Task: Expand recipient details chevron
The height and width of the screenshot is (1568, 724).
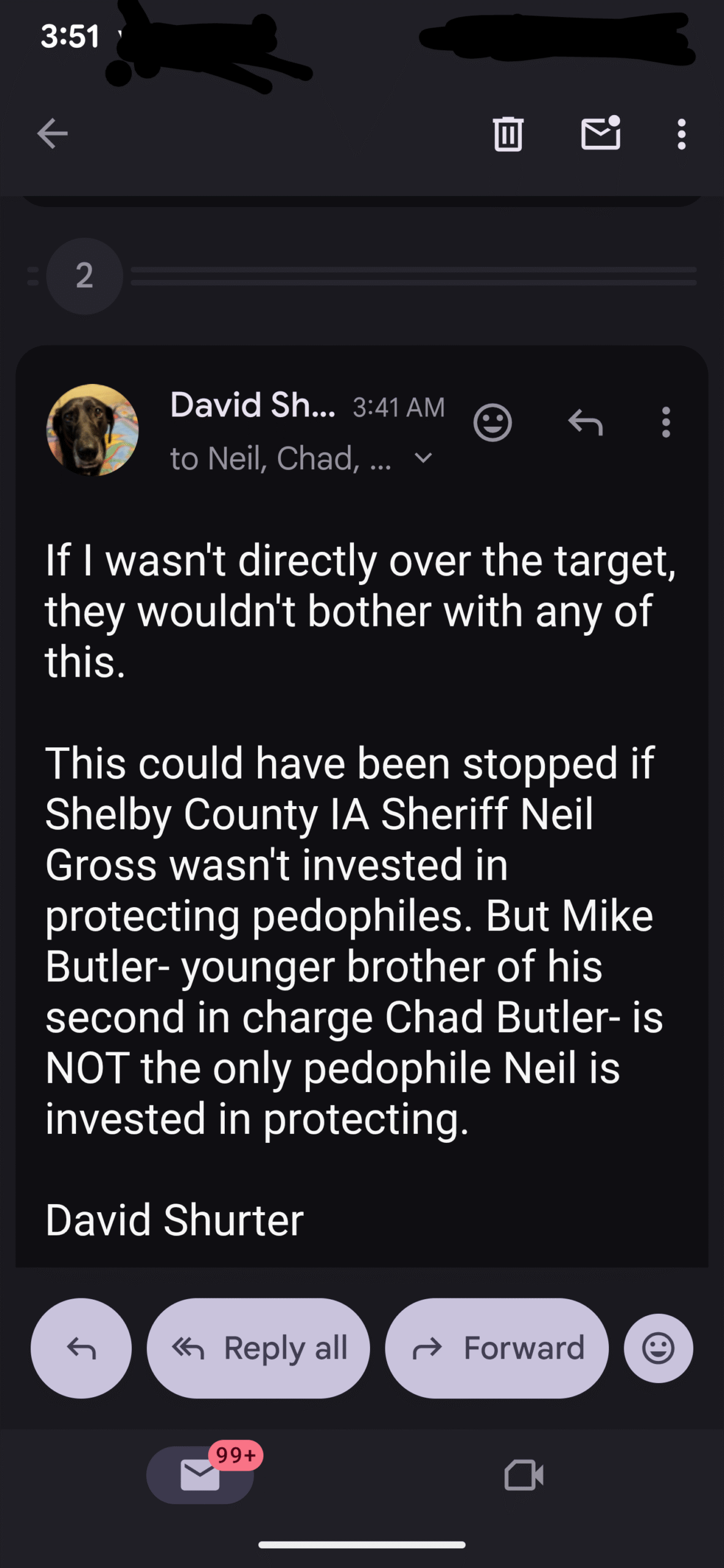Action: pyautogui.click(x=423, y=458)
